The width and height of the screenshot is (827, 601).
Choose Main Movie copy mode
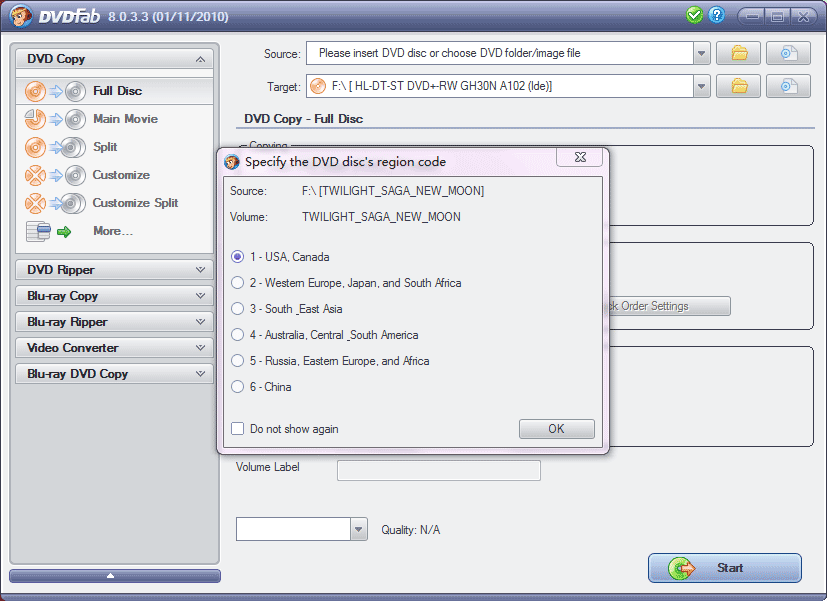(114, 119)
